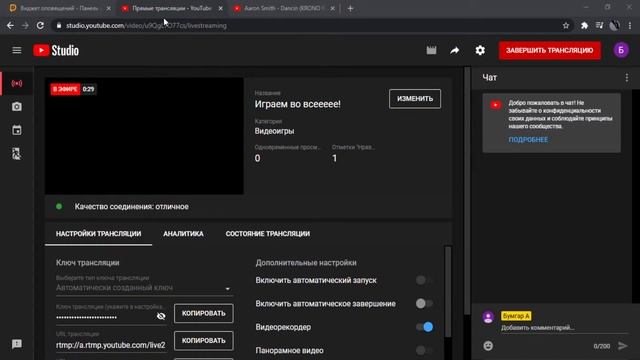Screen dimensions: 640x360
Task: Click the chat comment input field
Action: (x=564, y=328)
